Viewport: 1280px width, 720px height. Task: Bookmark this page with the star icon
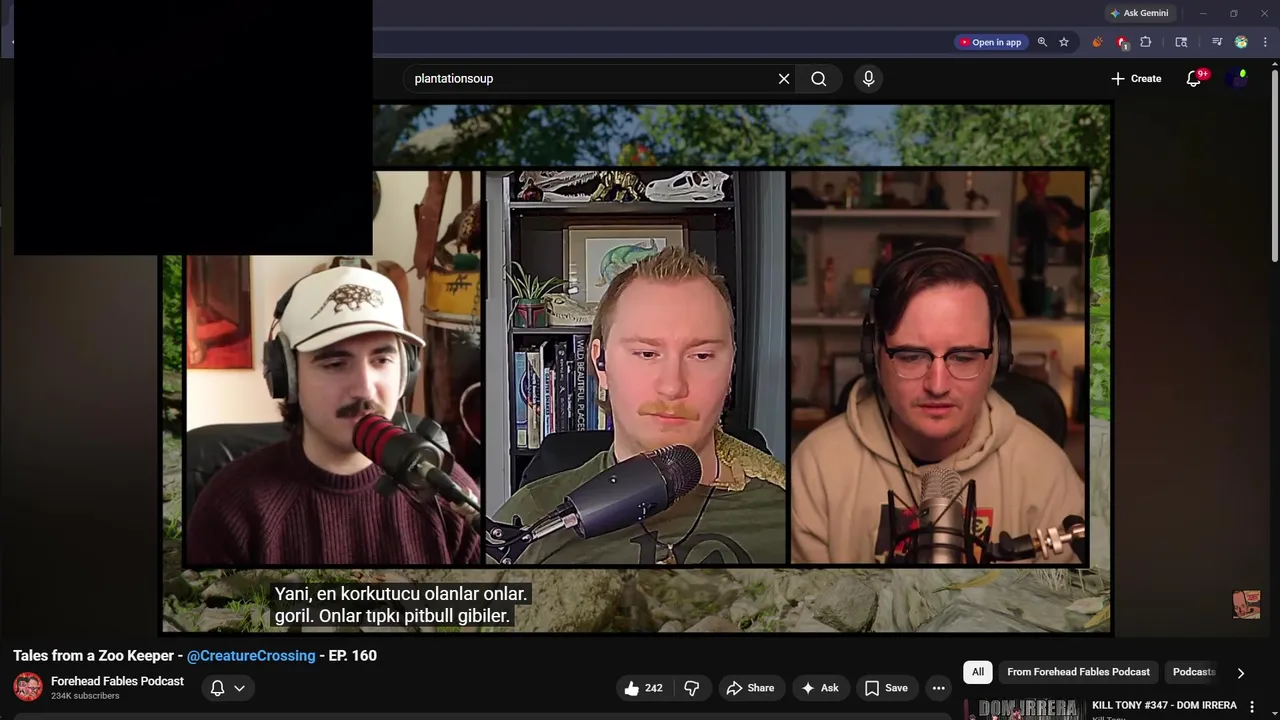click(1064, 42)
